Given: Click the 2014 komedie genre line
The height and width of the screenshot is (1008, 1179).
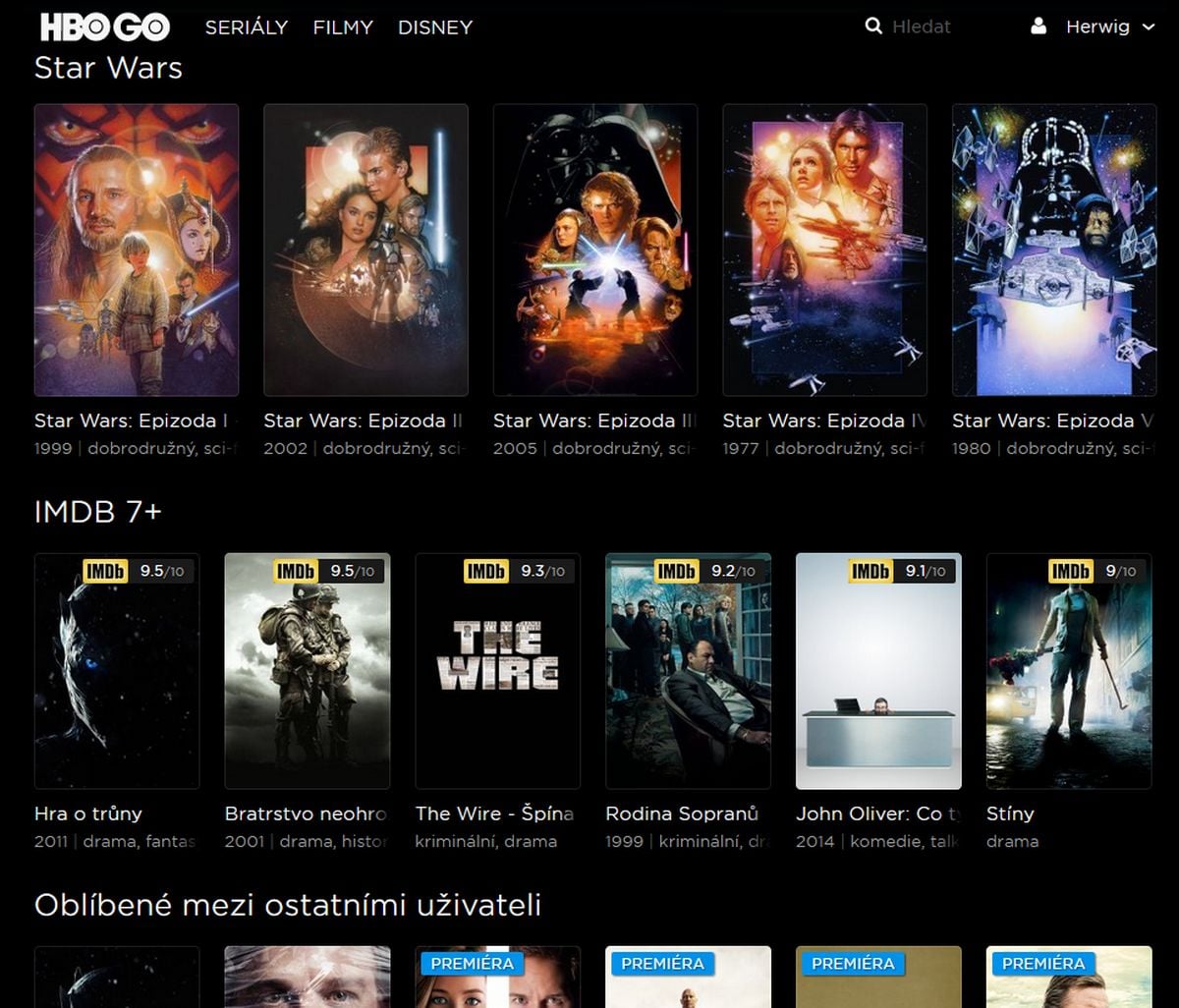Looking at the screenshot, I should tap(877, 842).
